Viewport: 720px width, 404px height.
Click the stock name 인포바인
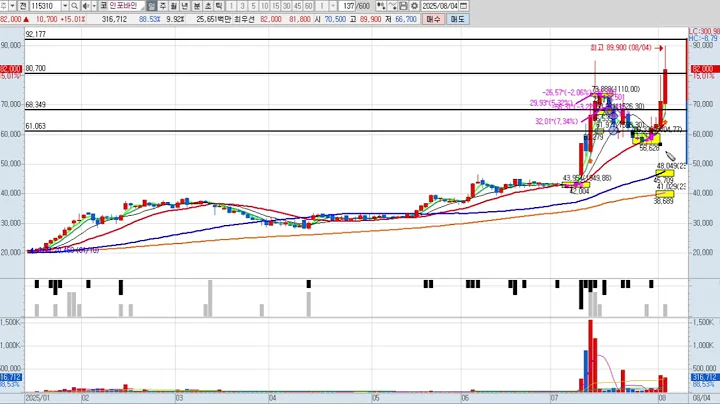tap(122, 6)
